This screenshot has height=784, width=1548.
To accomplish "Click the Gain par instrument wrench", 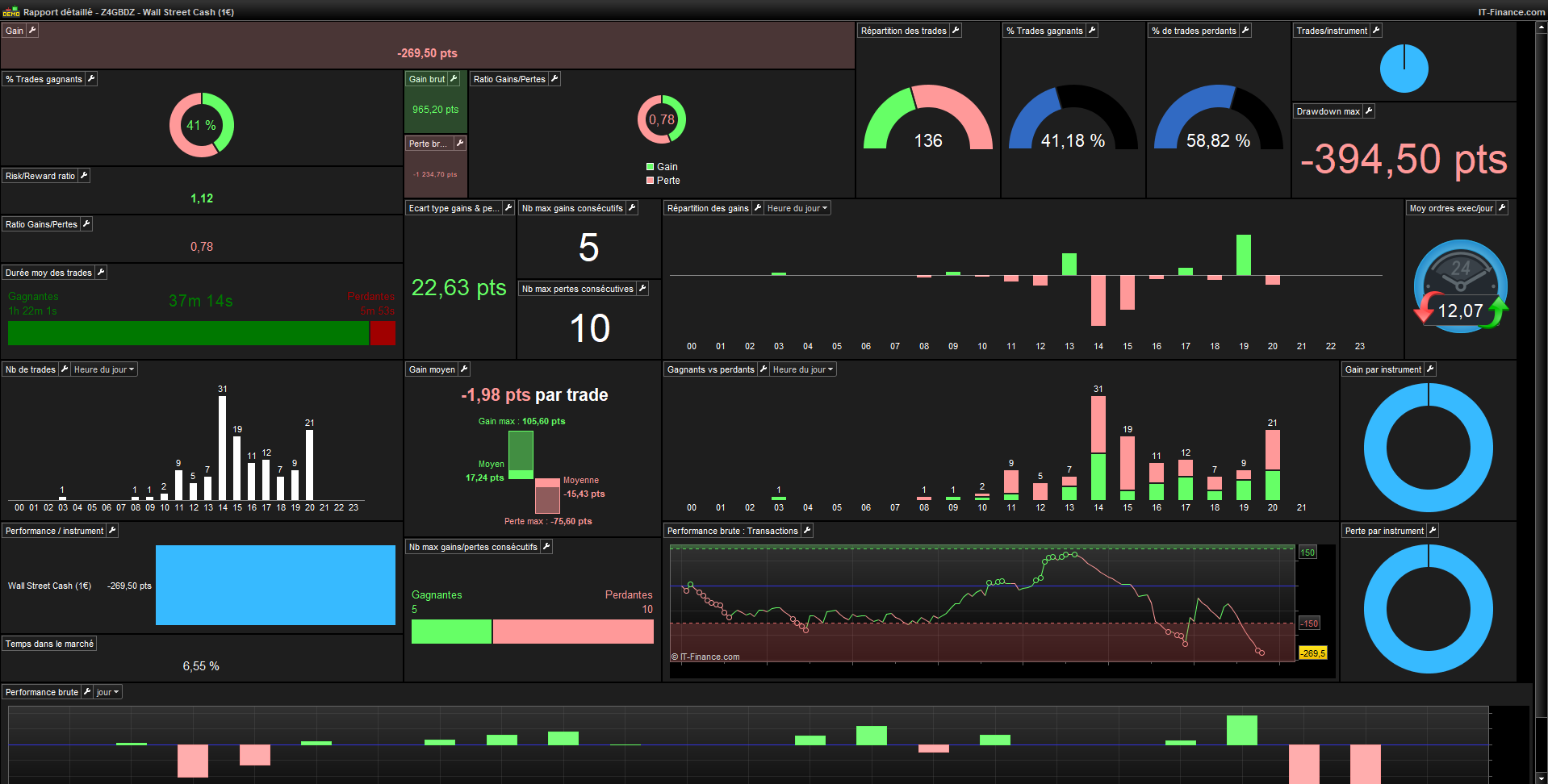I will point(1430,369).
